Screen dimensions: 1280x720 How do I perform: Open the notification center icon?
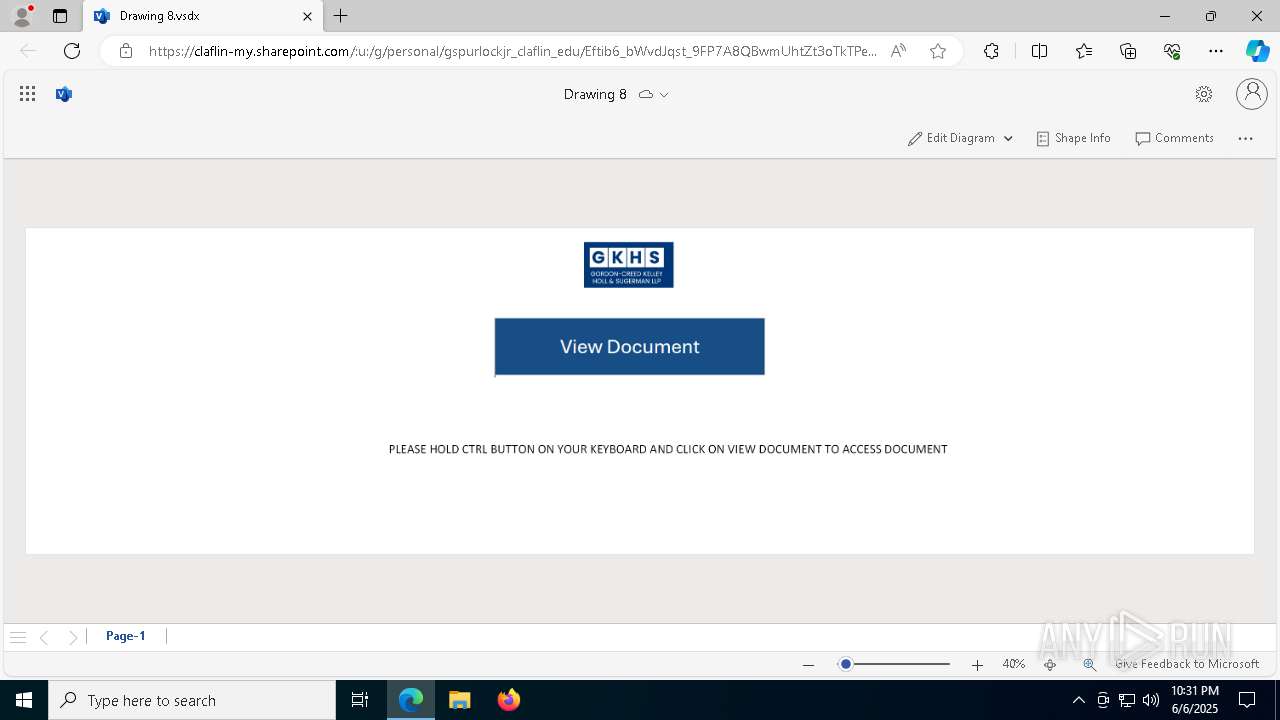1248,700
